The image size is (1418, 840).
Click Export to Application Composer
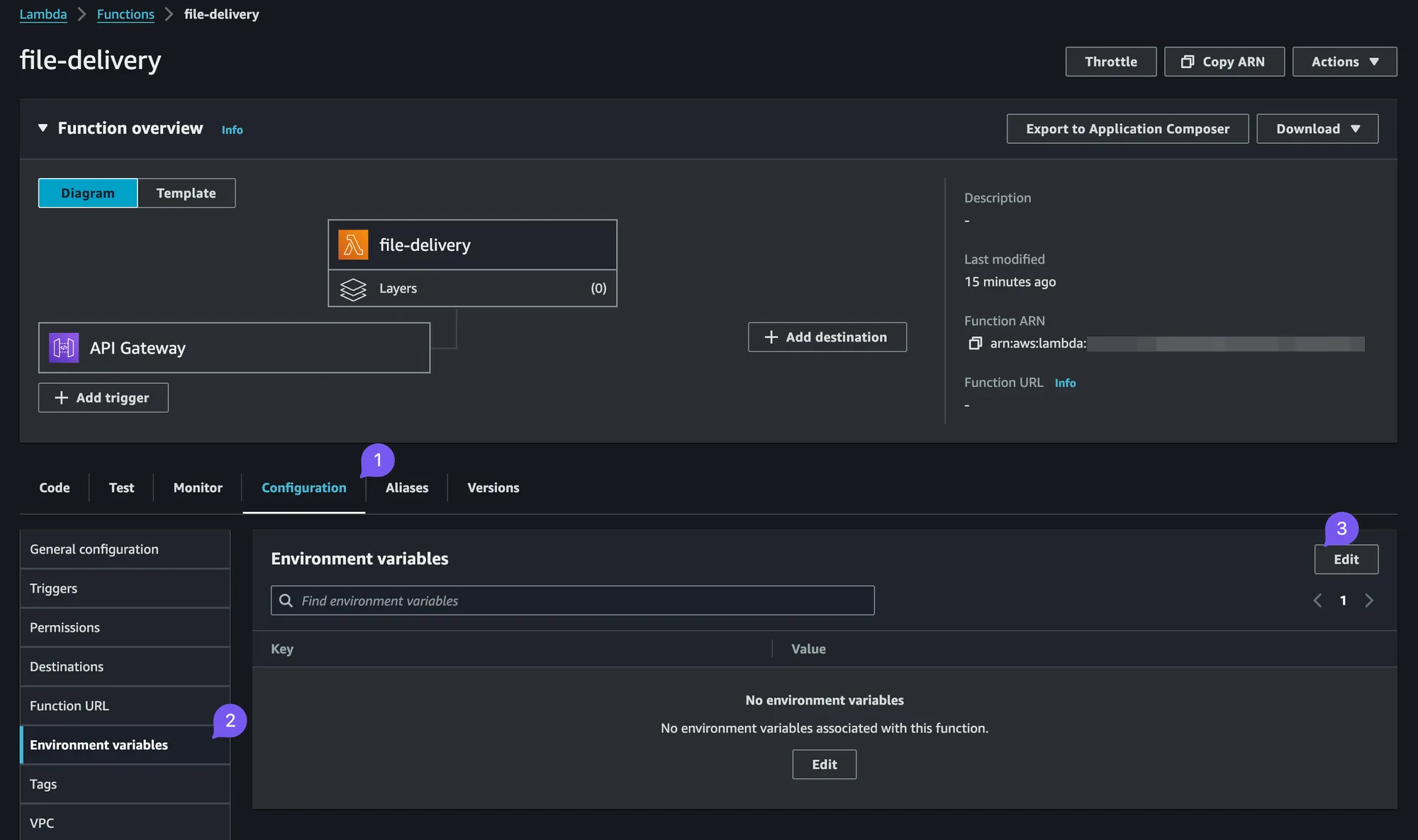pyautogui.click(x=1127, y=129)
